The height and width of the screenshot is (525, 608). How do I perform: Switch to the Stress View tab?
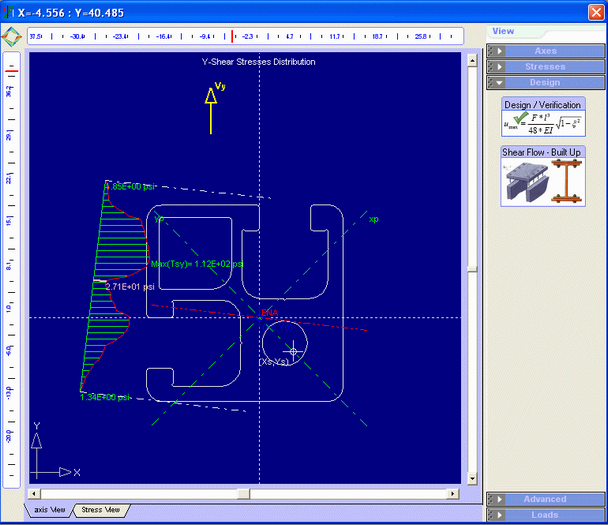(100, 510)
